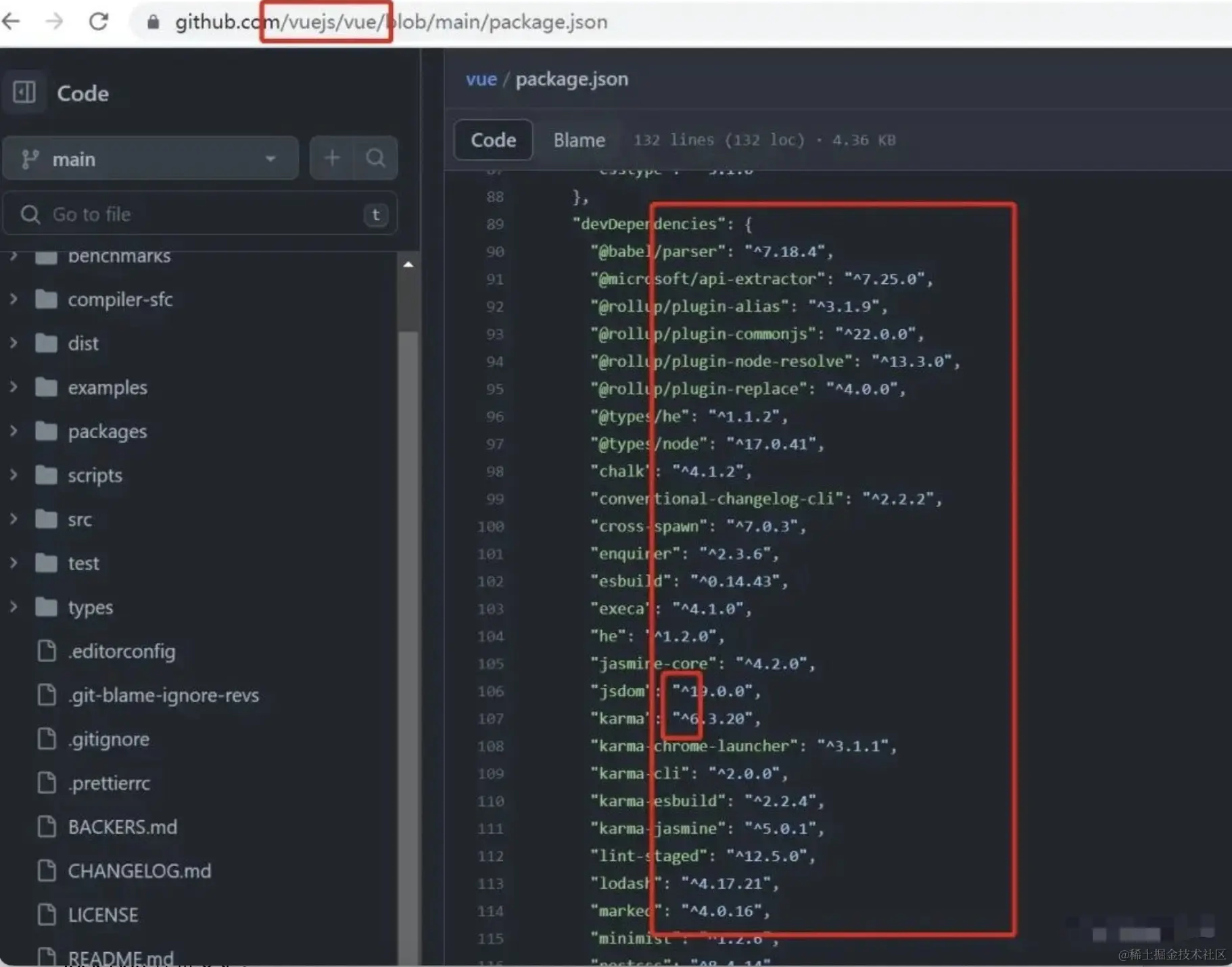The height and width of the screenshot is (967, 1232).
Task: Open the LICENSE file
Action: pos(103,915)
